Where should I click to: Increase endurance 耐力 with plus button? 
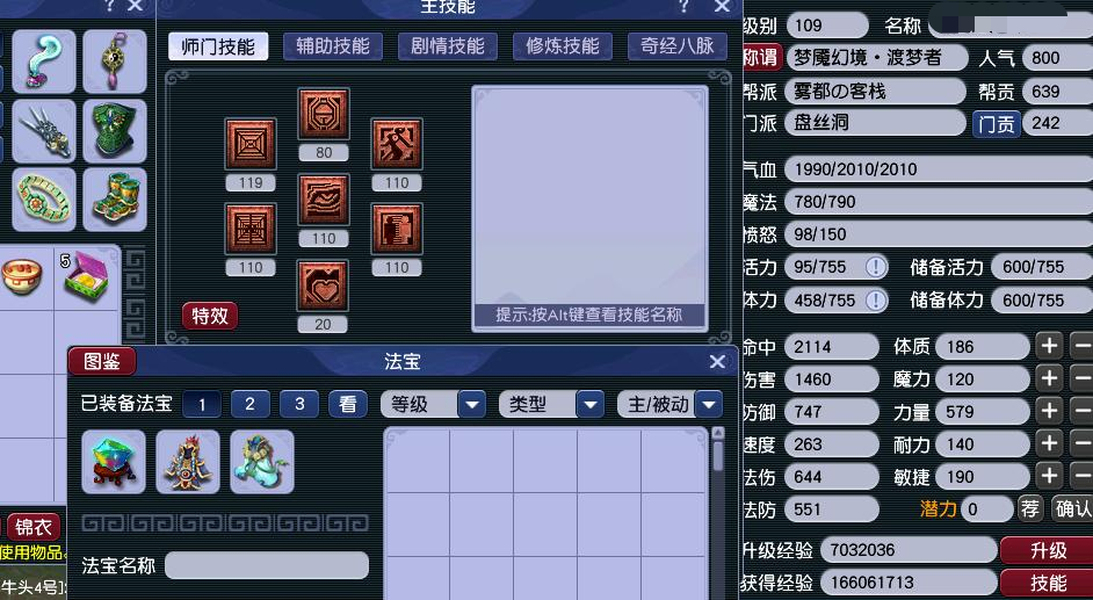coord(1049,444)
